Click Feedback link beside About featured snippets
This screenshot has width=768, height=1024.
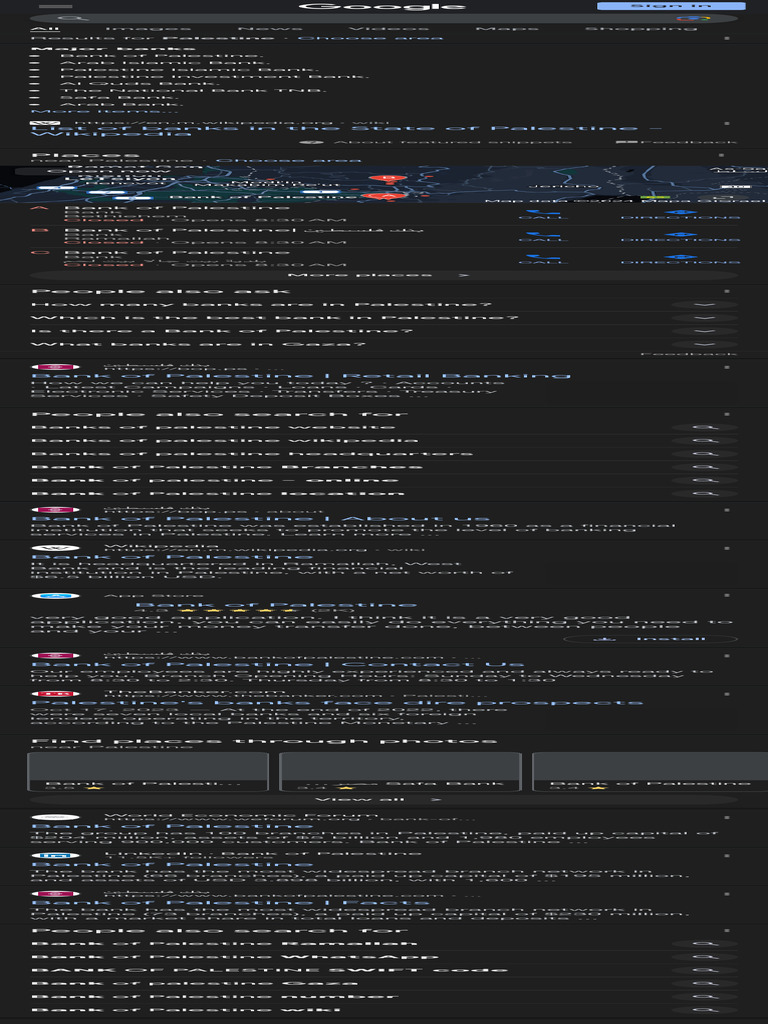tap(676, 142)
